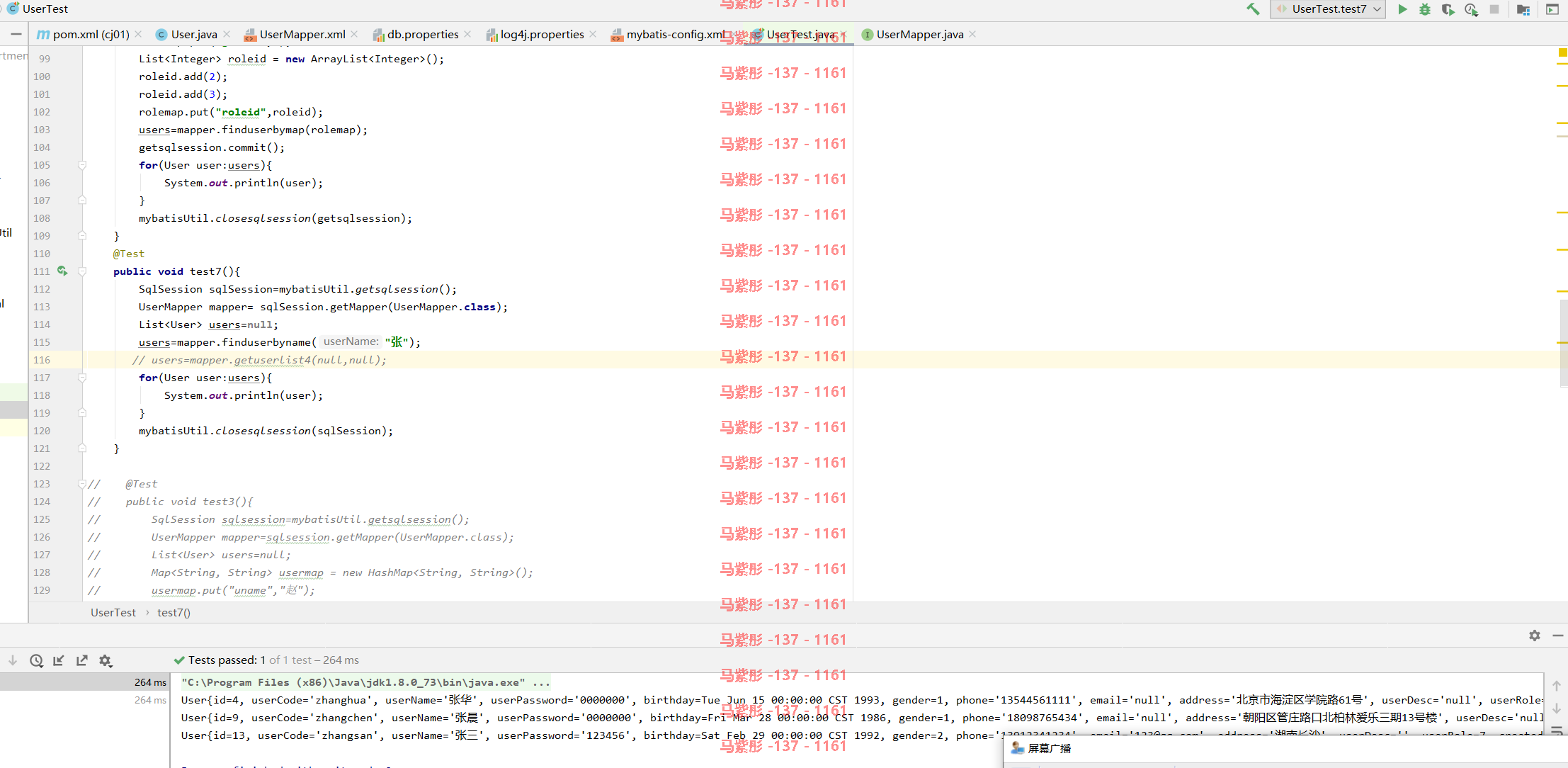Collapse the test7 method fold on line 111
The image size is (1568, 768).
82,271
